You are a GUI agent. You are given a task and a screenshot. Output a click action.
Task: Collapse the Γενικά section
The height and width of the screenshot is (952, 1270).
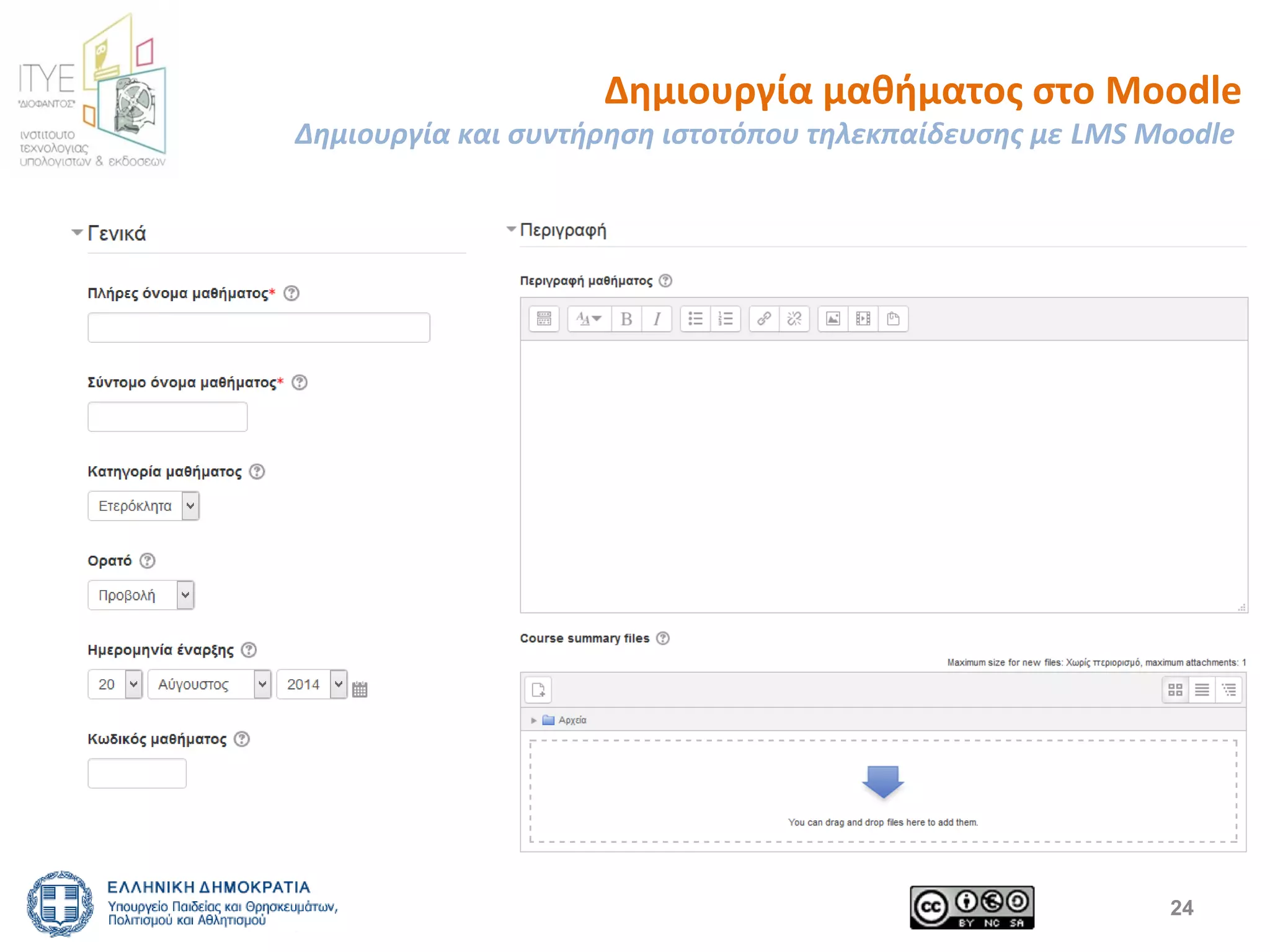tap(77, 232)
